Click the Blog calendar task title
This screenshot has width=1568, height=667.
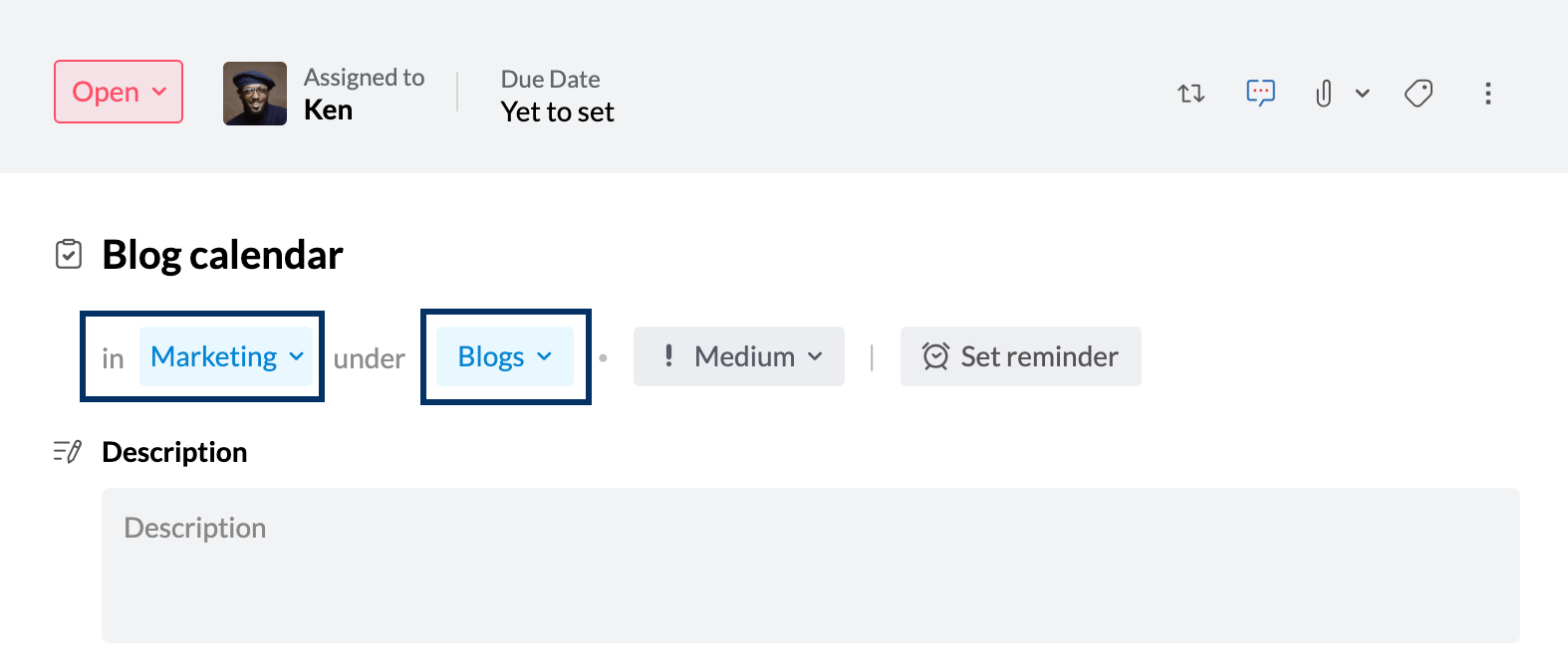coord(222,255)
